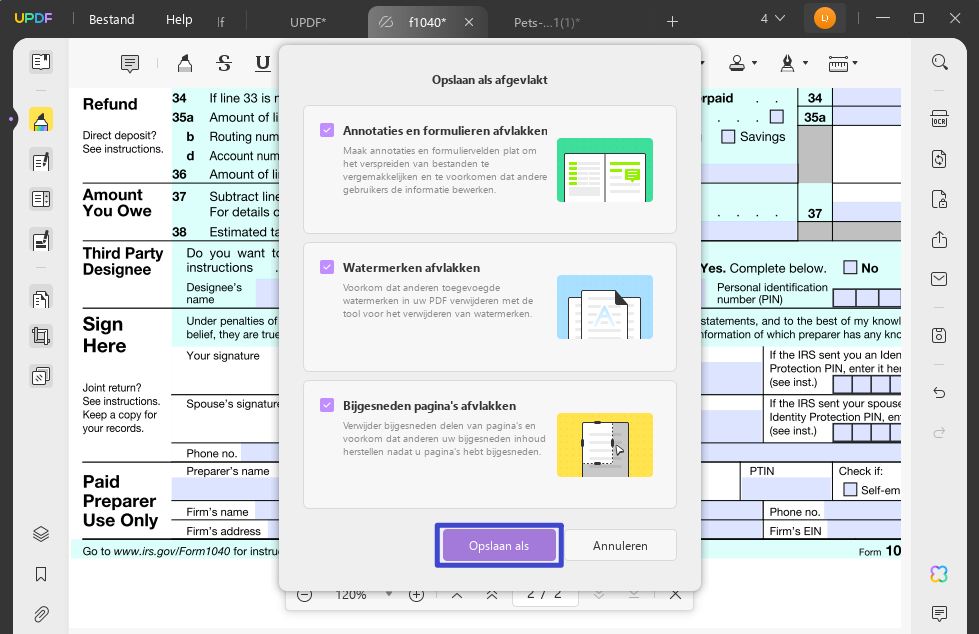Select the underline tool
979x634 pixels.
(263, 63)
